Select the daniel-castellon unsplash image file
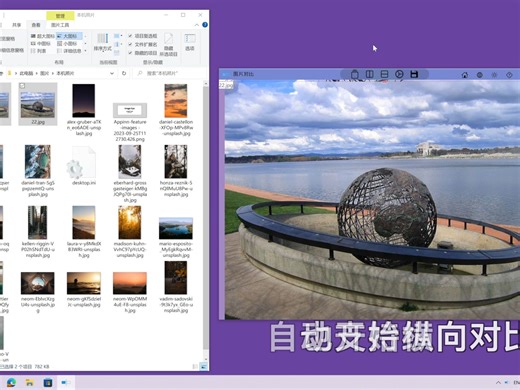The width and height of the screenshot is (520, 390). [x=176, y=110]
